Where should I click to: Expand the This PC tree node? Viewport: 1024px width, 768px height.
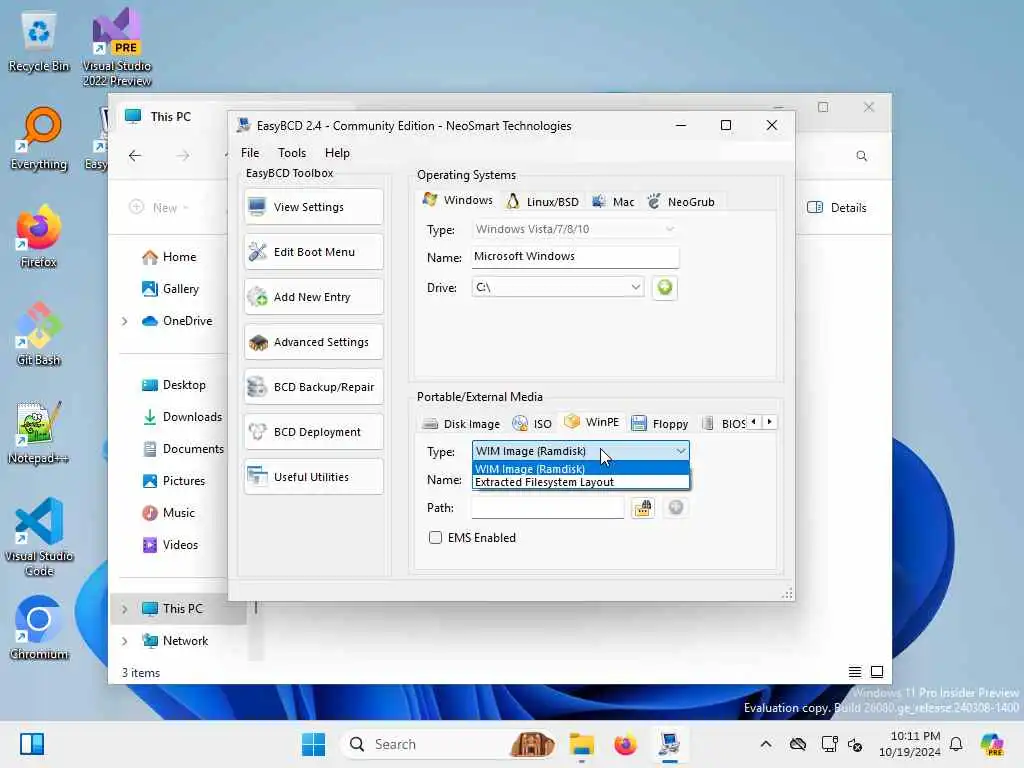click(124, 609)
